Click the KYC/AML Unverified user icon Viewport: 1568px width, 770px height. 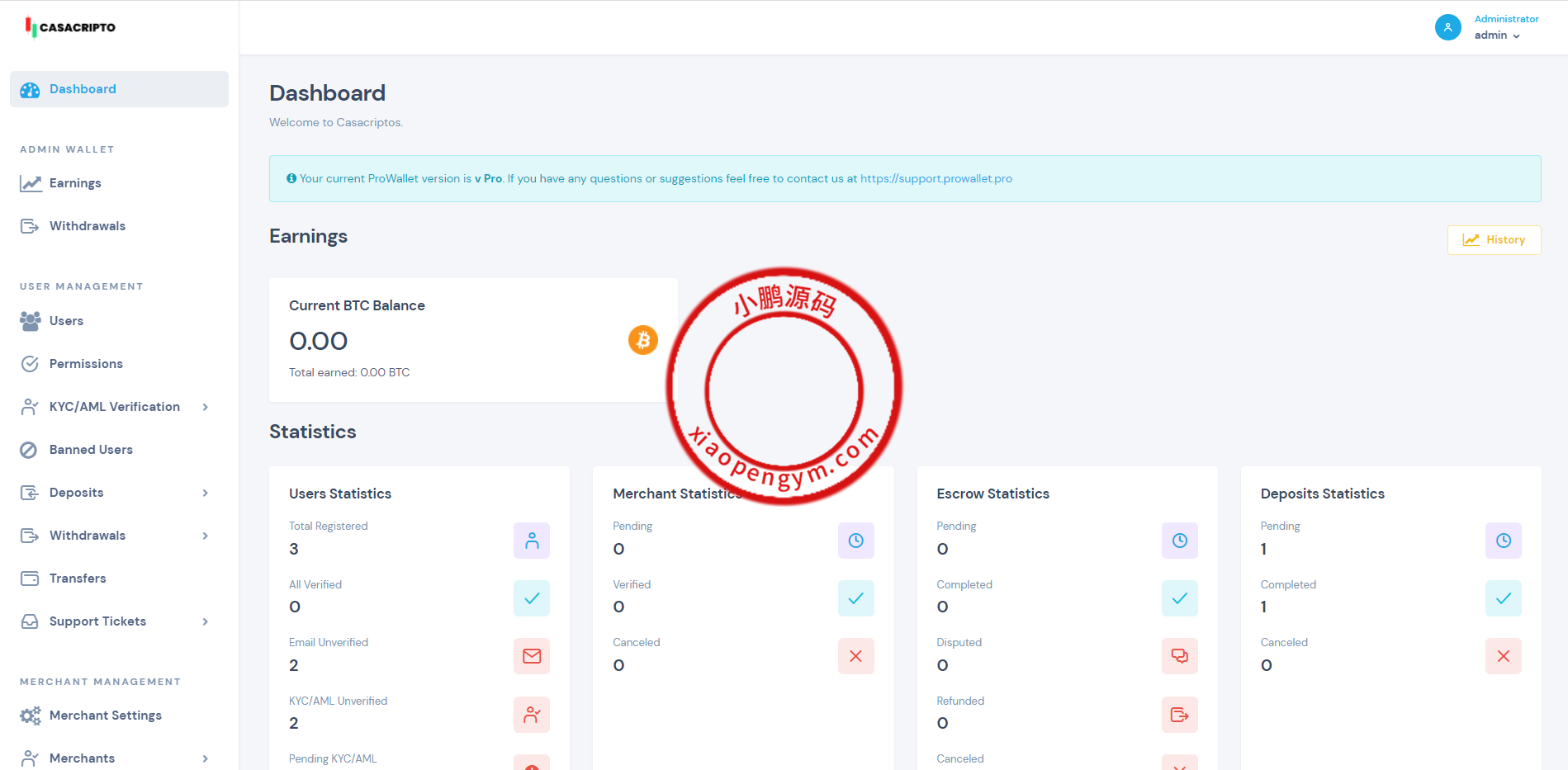point(532,715)
